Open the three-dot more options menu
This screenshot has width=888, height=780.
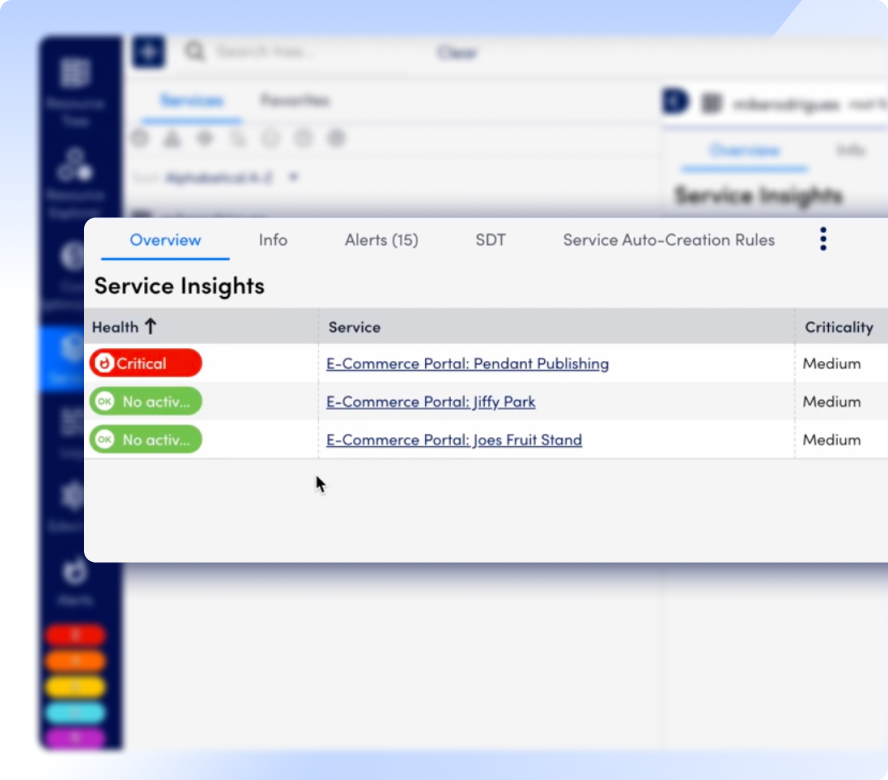click(x=823, y=239)
